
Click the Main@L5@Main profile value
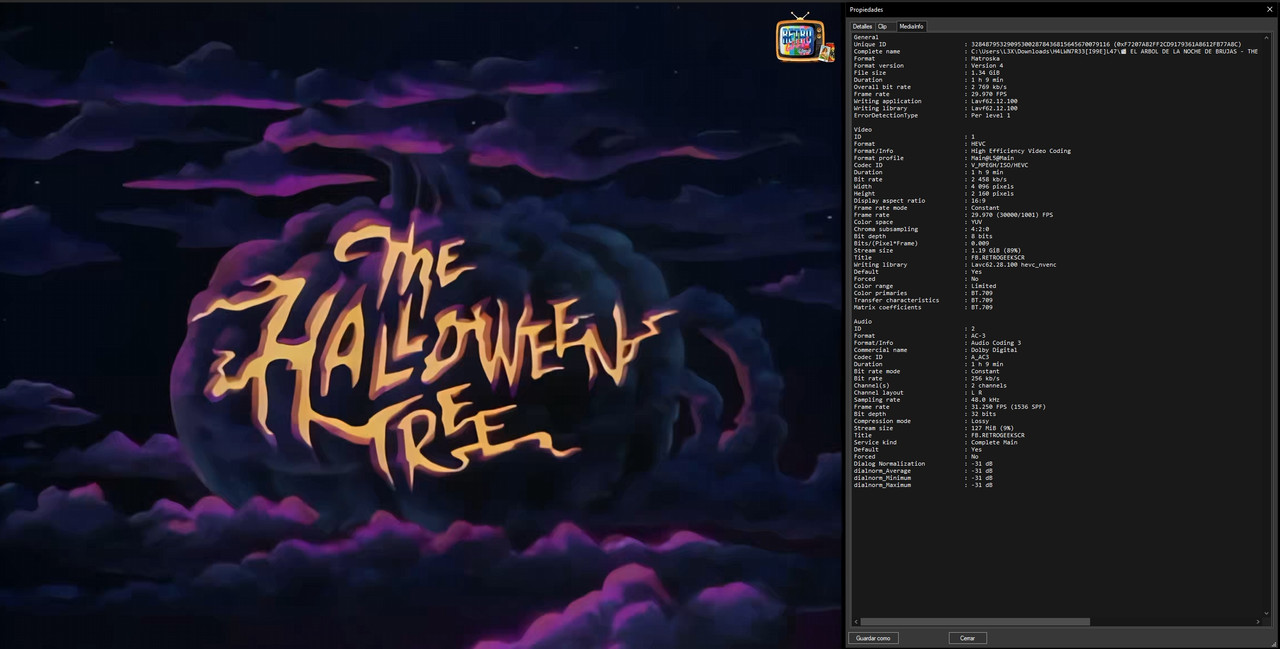992,158
